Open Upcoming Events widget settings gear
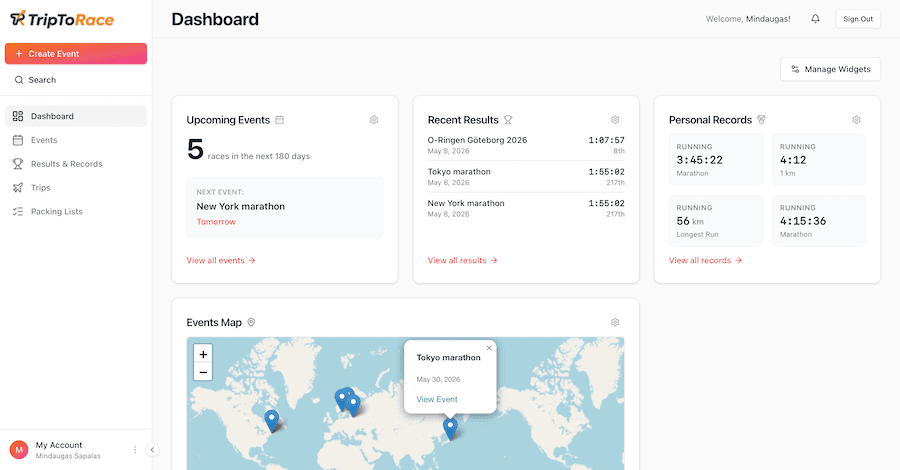The height and width of the screenshot is (470, 900). (x=374, y=120)
